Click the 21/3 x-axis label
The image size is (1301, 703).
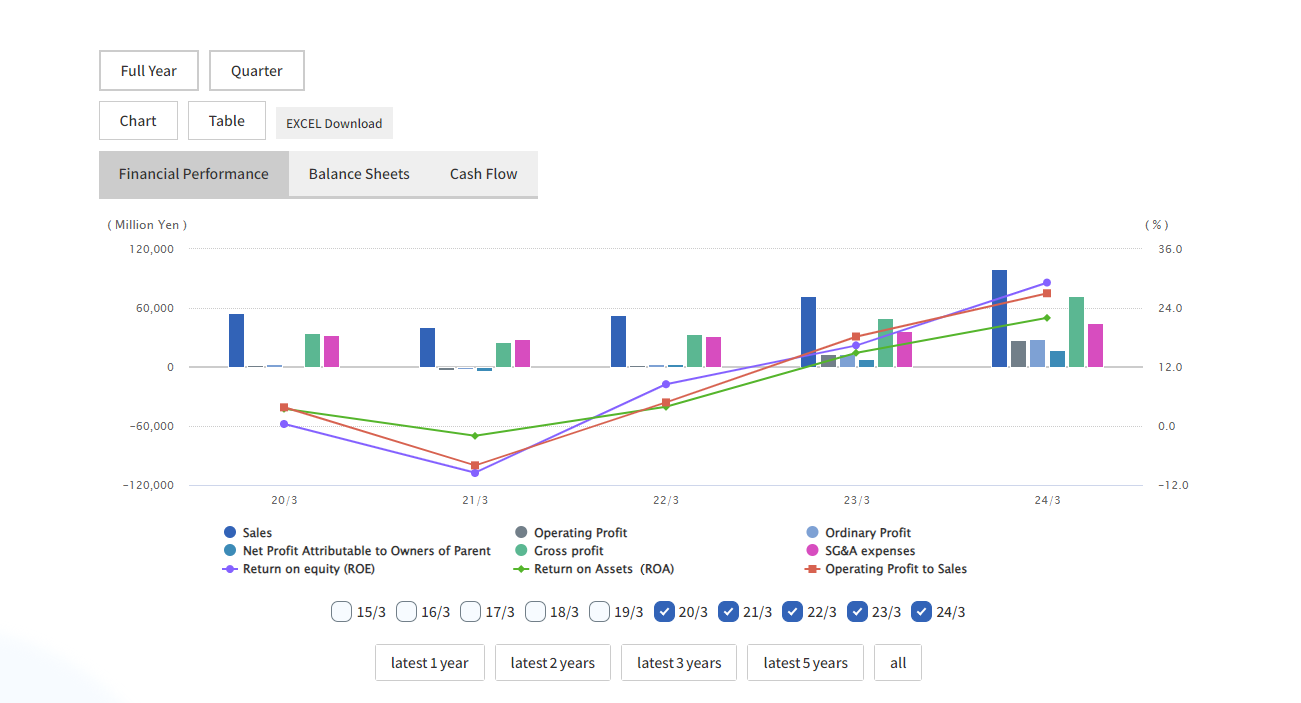pyautogui.click(x=475, y=500)
